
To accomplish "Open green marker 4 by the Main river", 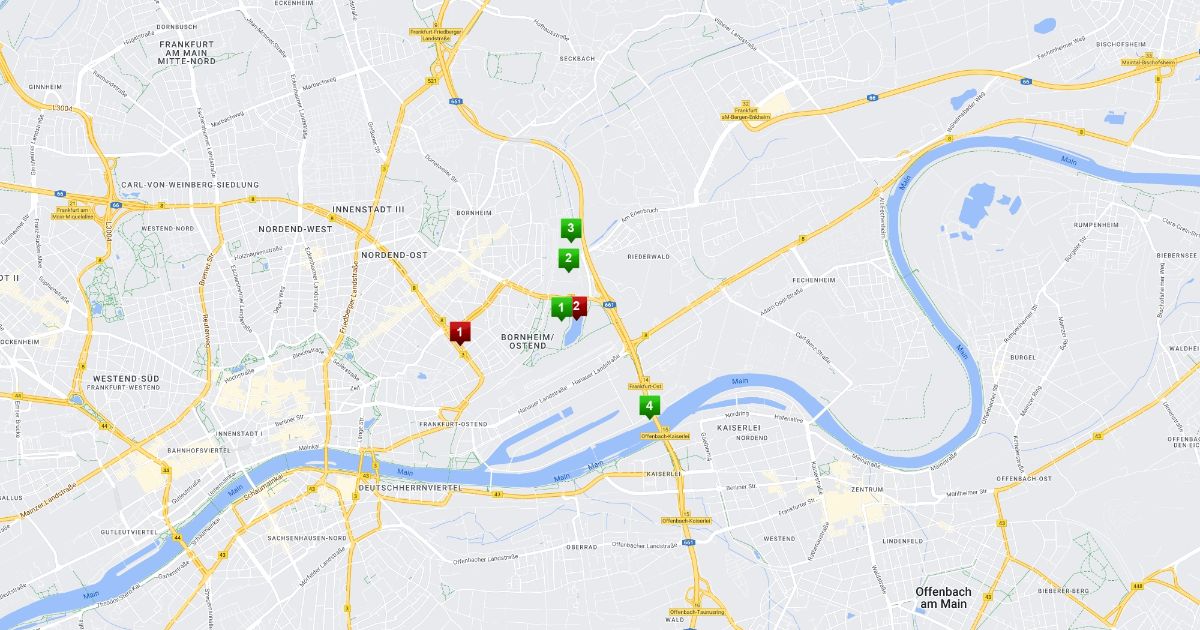I will pos(650,407).
